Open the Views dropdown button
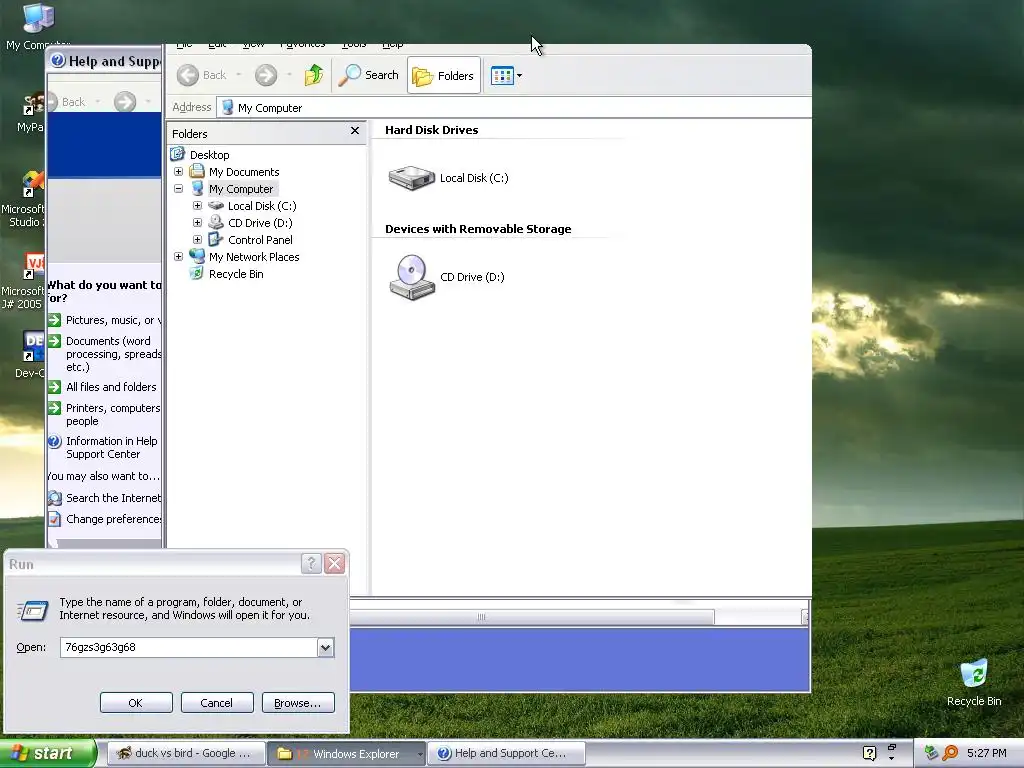1024x768 pixels. 506,75
